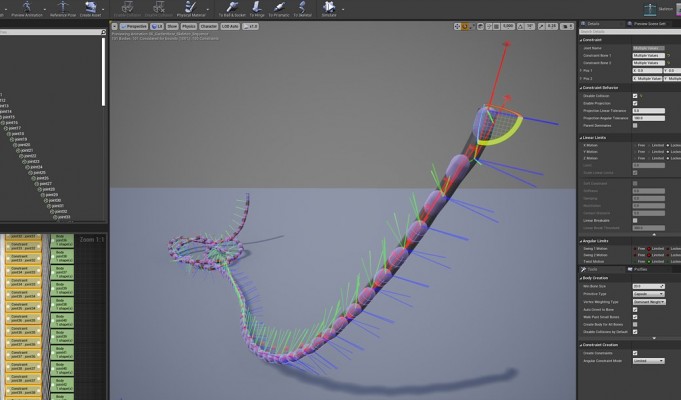Click the Projection Linear Tolerance field
The height and width of the screenshot is (400, 681).
[648, 111]
